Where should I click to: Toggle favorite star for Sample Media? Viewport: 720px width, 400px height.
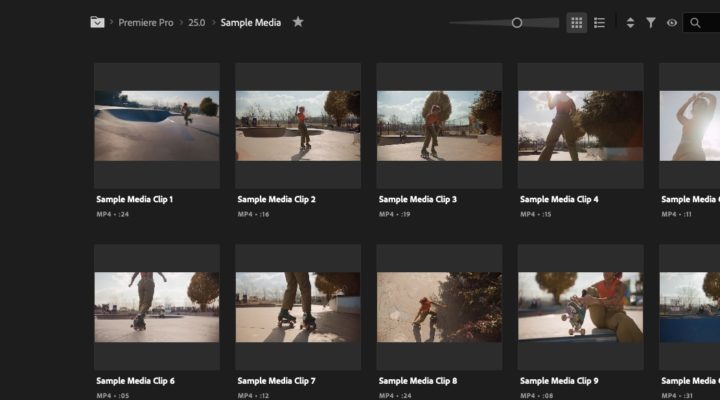[x=298, y=22]
